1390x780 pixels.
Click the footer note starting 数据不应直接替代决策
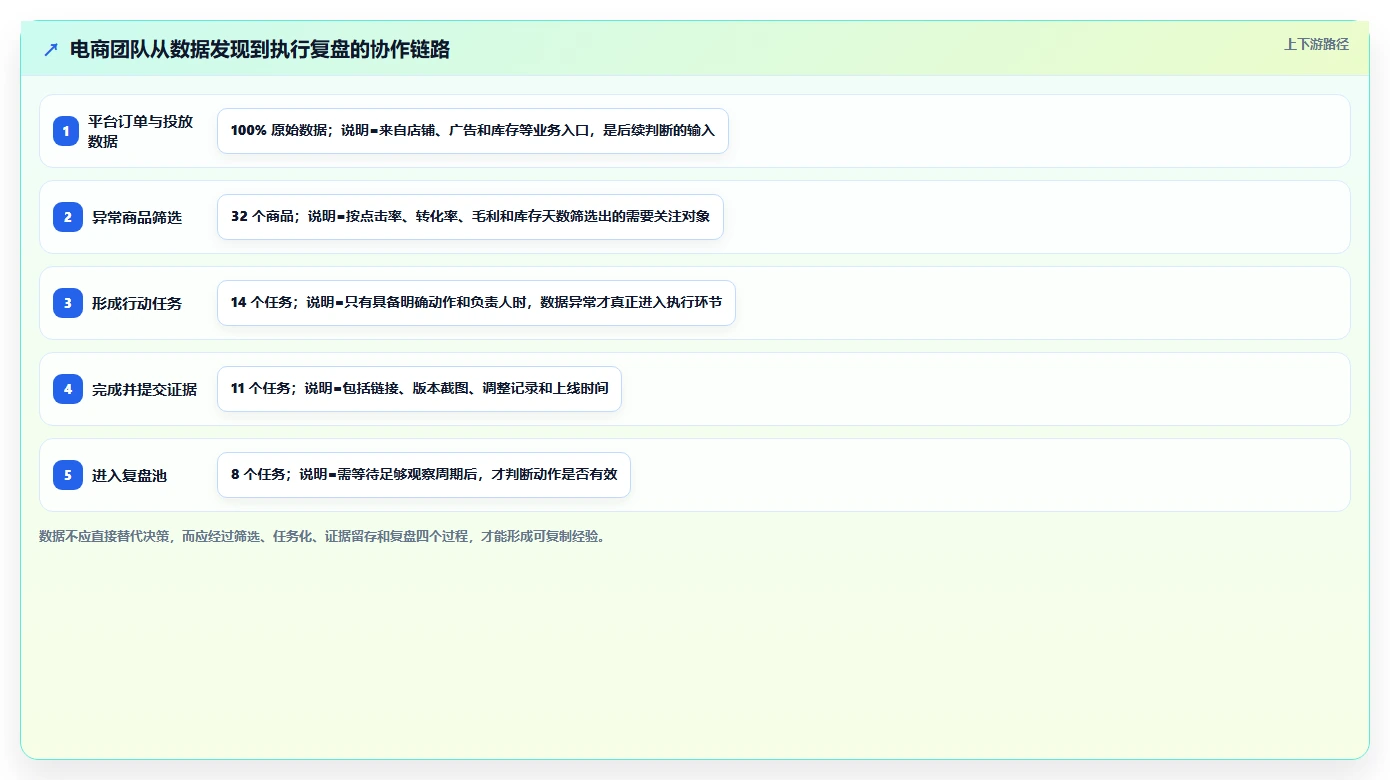(322, 536)
